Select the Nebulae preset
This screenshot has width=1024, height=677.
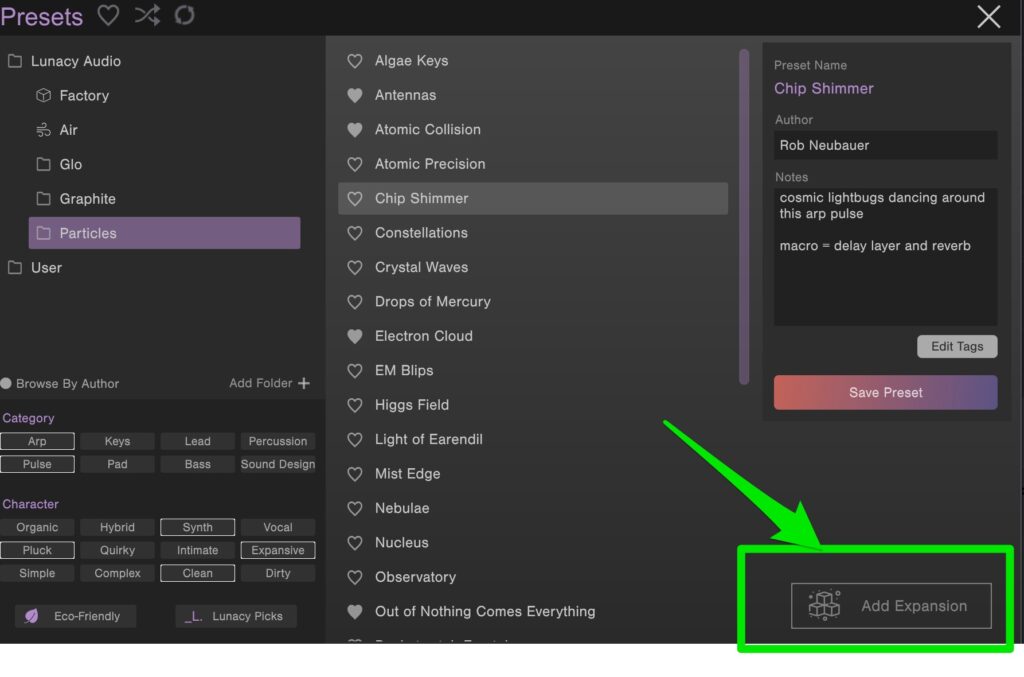(x=402, y=508)
